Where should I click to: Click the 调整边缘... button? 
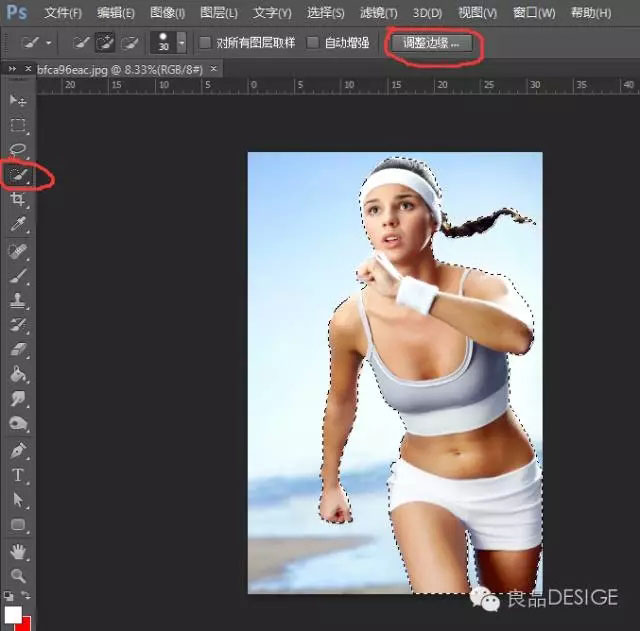(431, 45)
